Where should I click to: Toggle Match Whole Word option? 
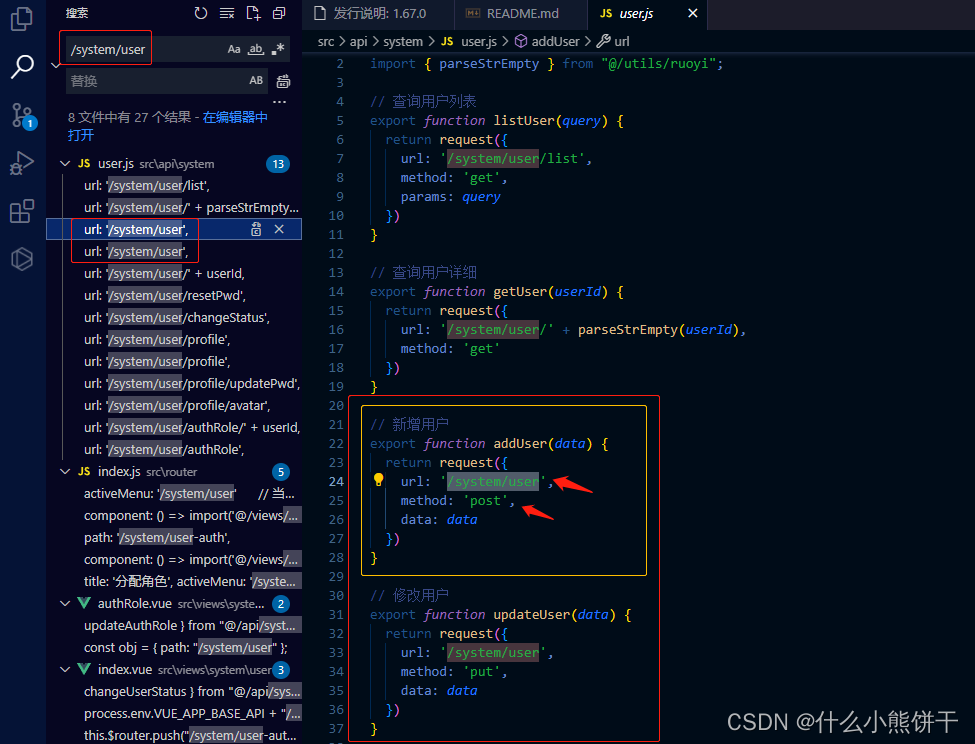[256, 49]
